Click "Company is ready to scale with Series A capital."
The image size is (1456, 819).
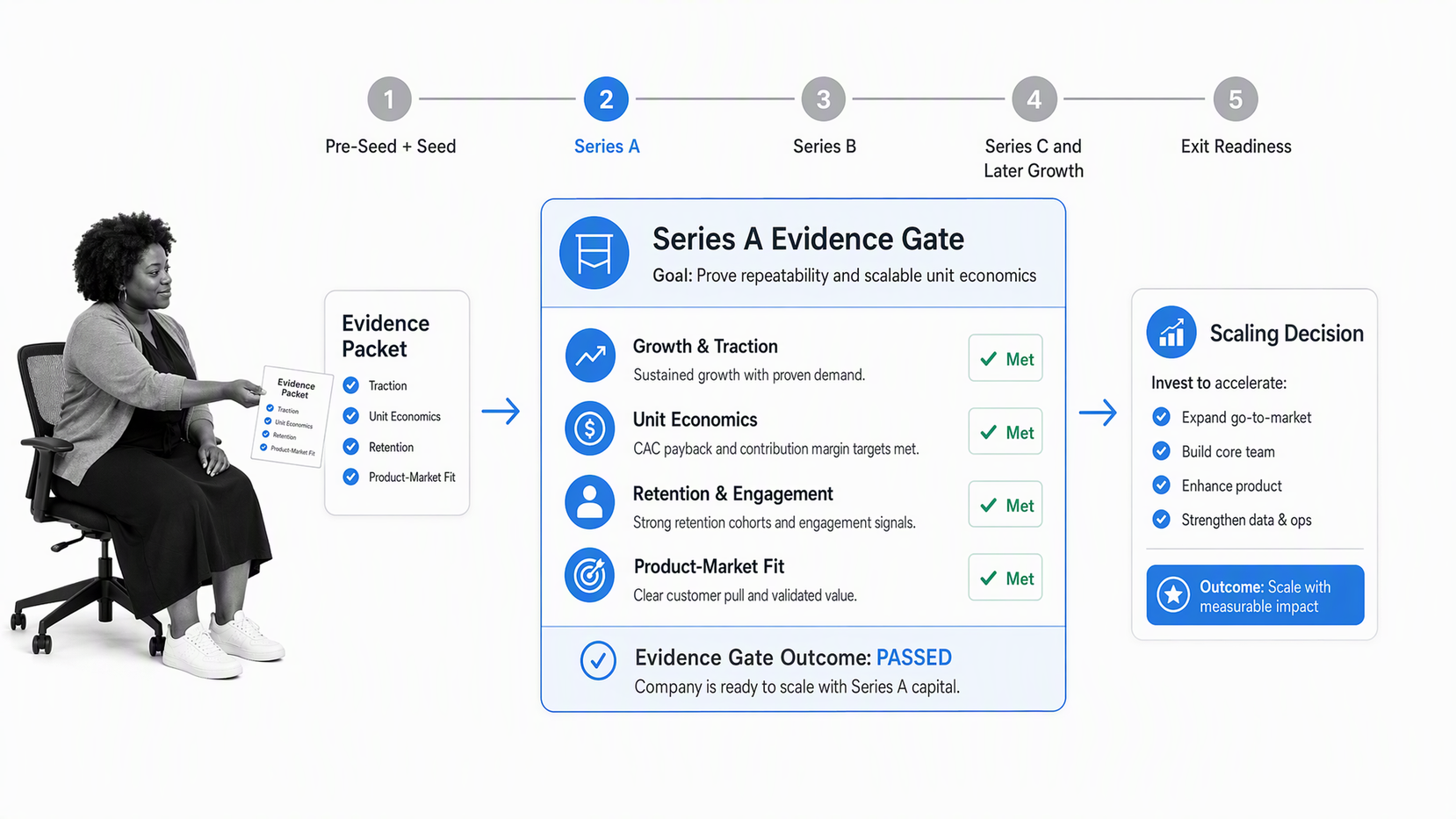tap(797, 686)
